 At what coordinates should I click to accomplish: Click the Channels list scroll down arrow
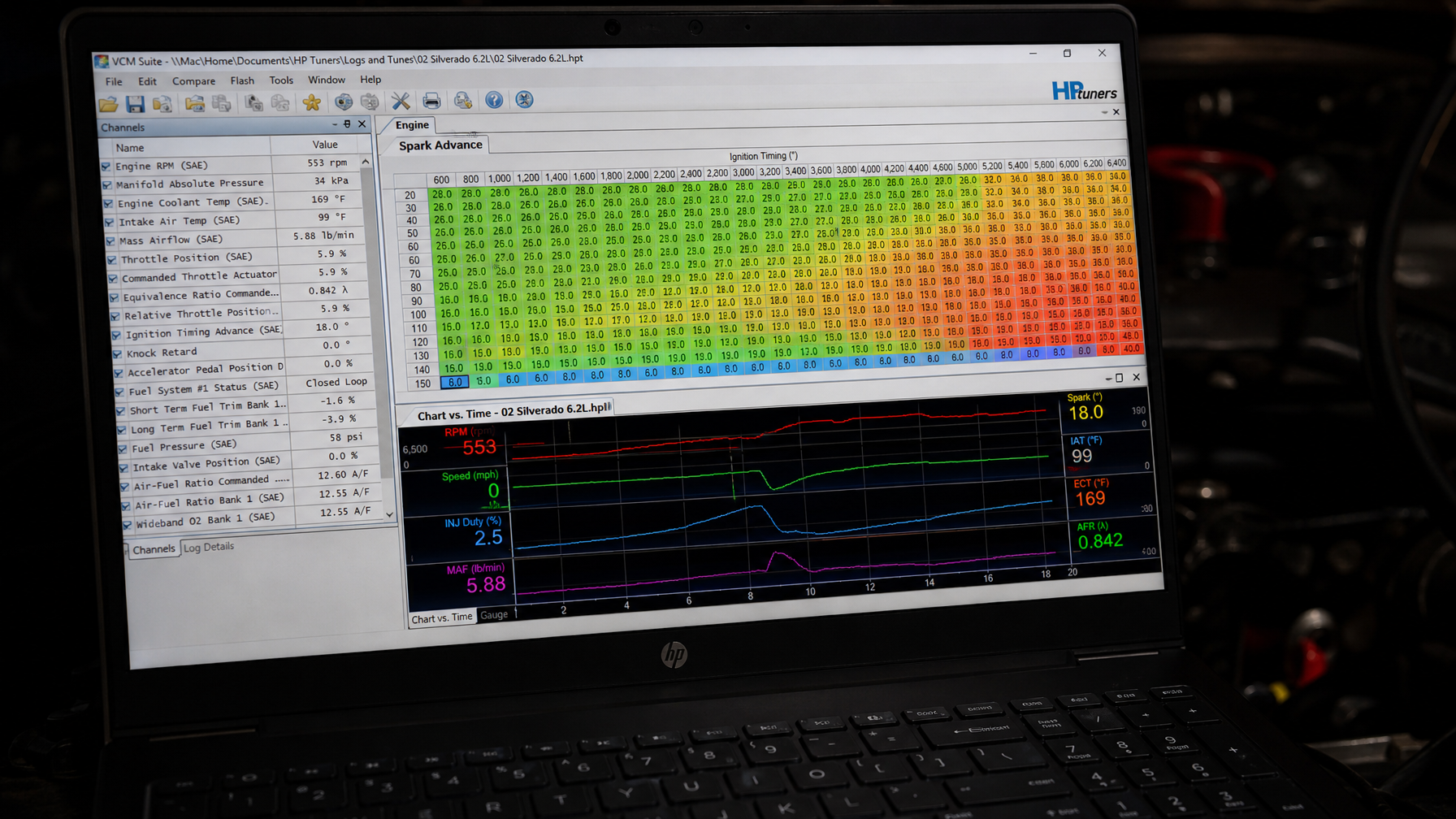389,514
